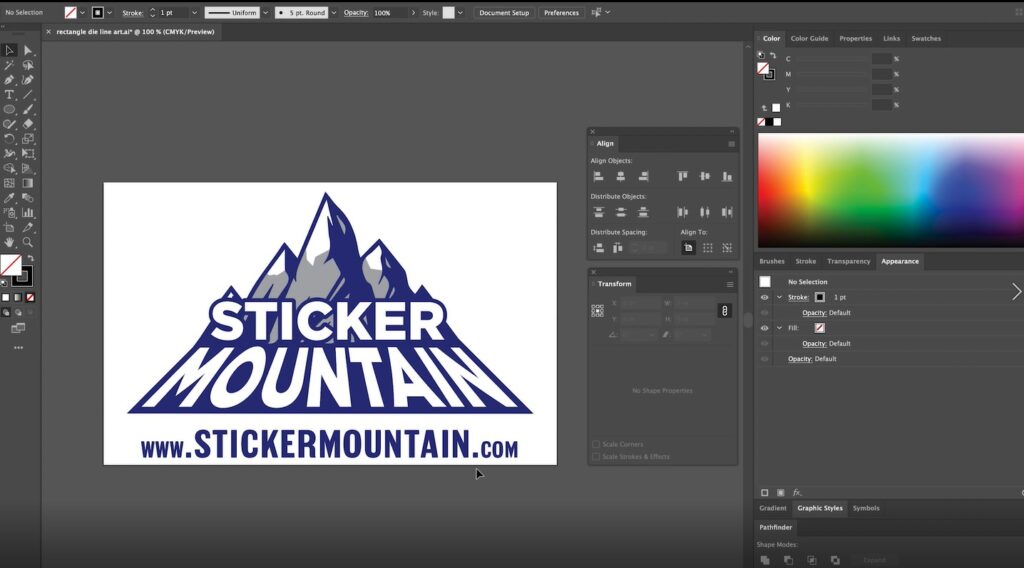Select the Ellipse tool
Image resolution: width=1024 pixels, height=568 pixels.
point(9,110)
